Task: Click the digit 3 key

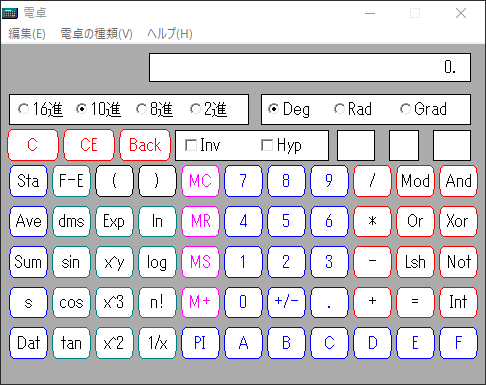Action: pos(329,262)
